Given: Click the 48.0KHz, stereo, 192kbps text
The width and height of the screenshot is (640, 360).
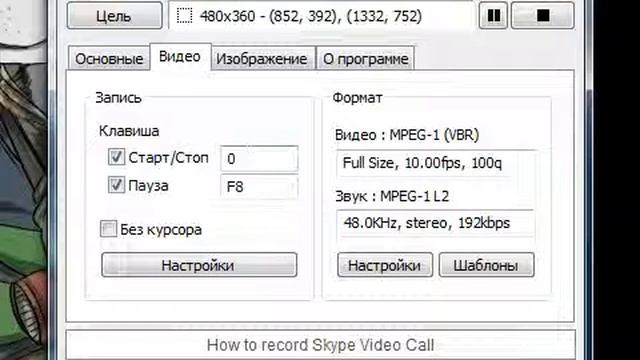Looking at the screenshot, I should click(x=427, y=223).
